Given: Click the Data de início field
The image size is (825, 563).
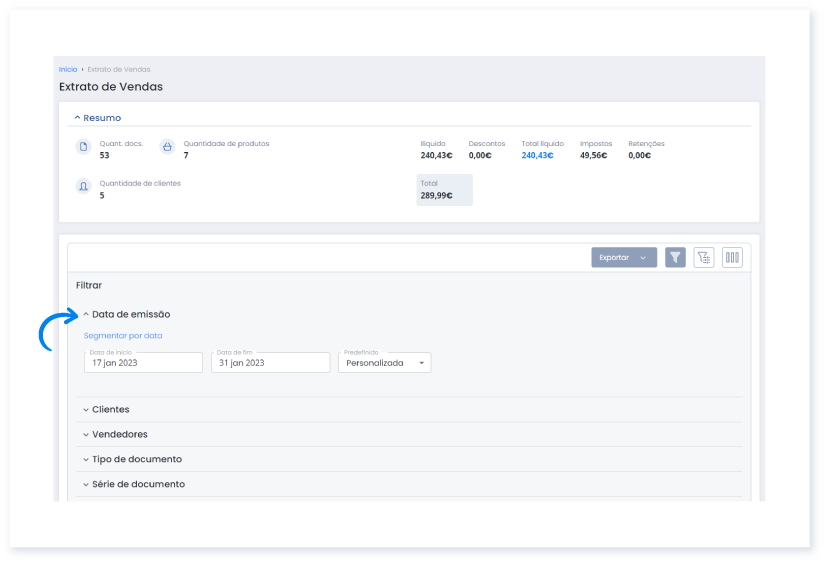Looking at the screenshot, I should [x=143, y=363].
